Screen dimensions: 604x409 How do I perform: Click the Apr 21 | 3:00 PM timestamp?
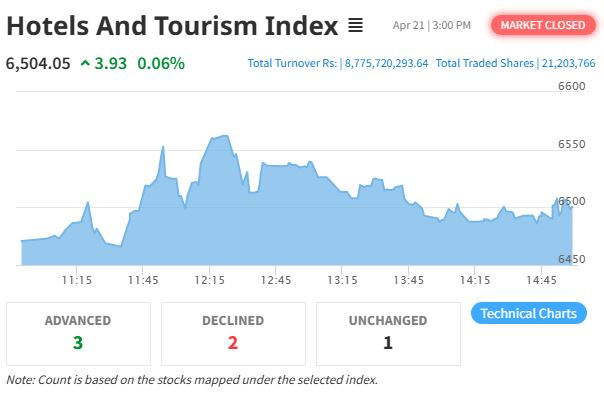(x=432, y=25)
